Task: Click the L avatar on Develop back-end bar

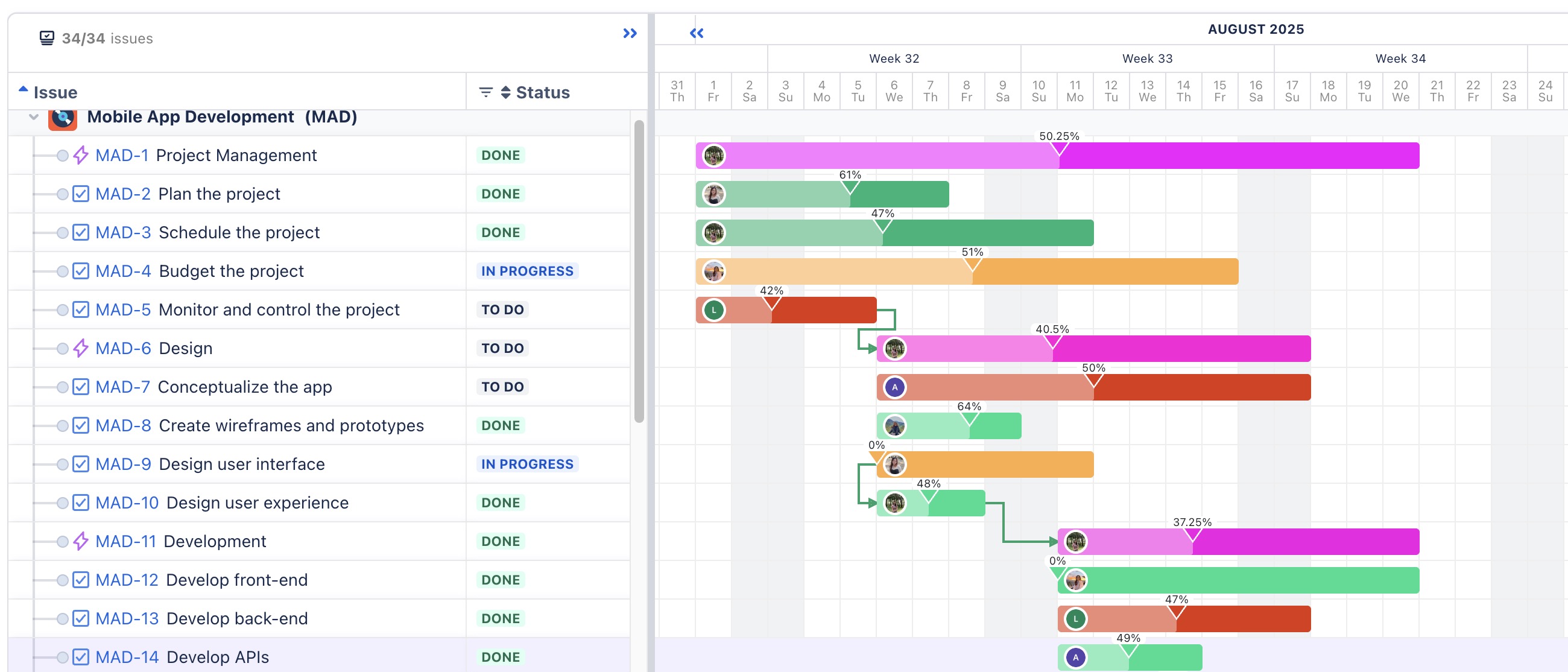Action: (x=1075, y=619)
